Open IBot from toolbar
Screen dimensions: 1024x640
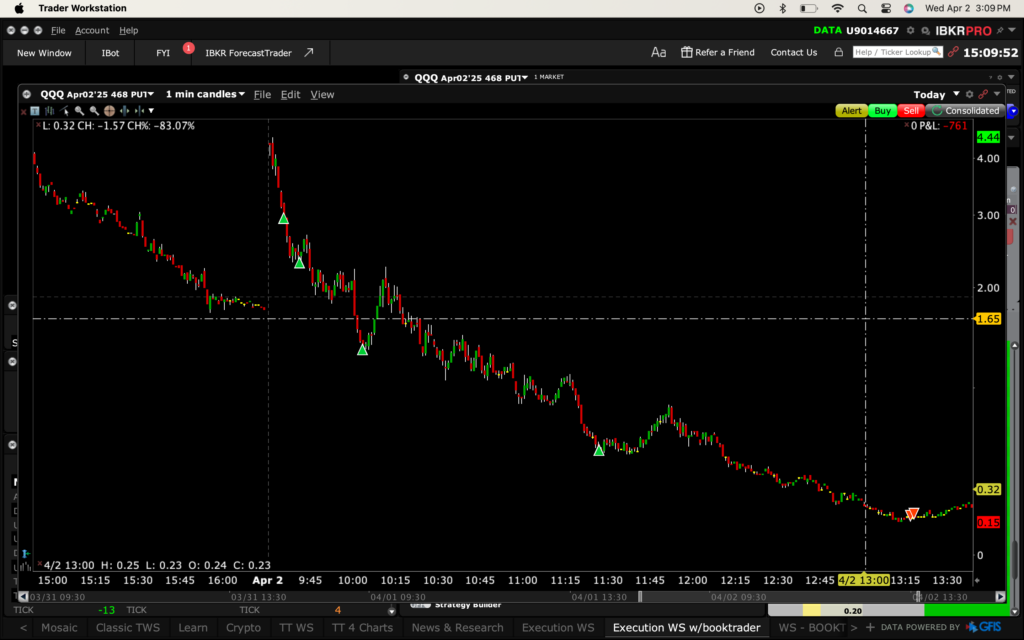[110, 53]
